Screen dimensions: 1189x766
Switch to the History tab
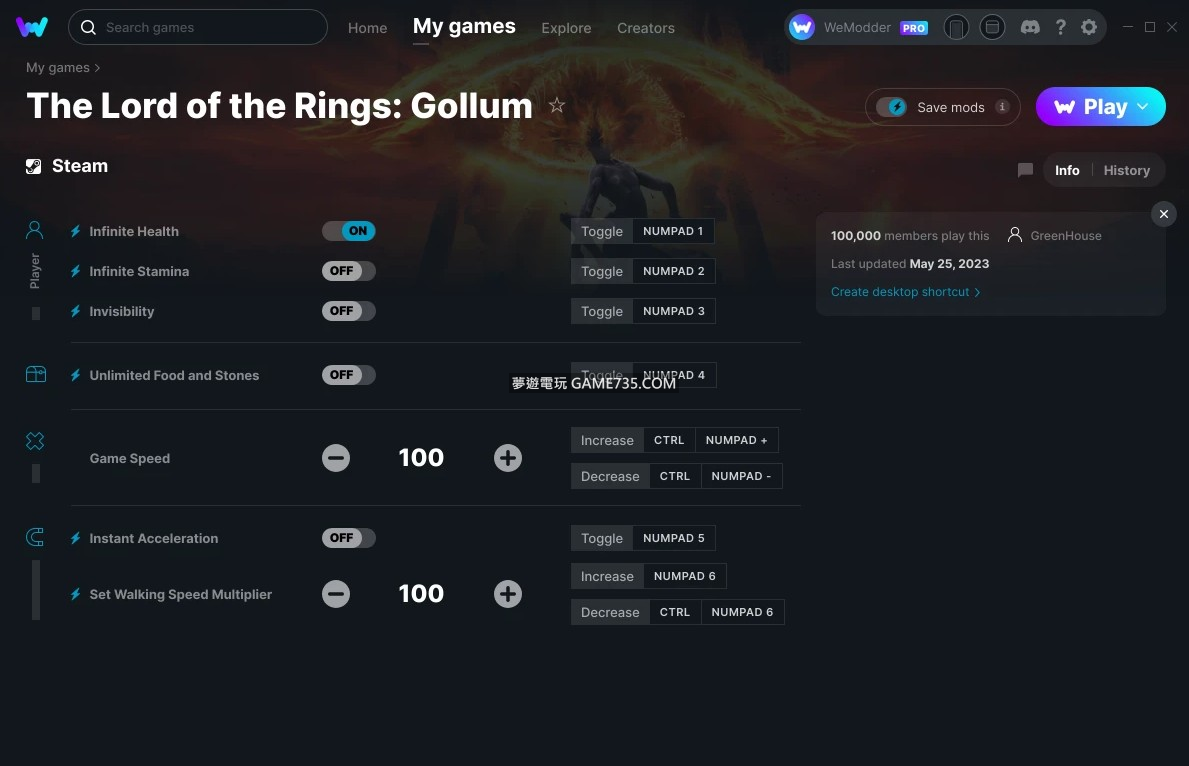(1126, 170)
